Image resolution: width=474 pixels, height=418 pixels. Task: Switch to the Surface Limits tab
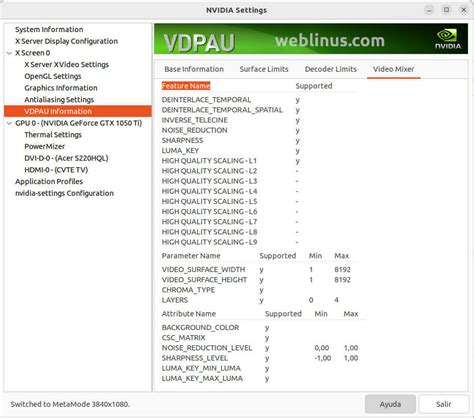(264, 69)
